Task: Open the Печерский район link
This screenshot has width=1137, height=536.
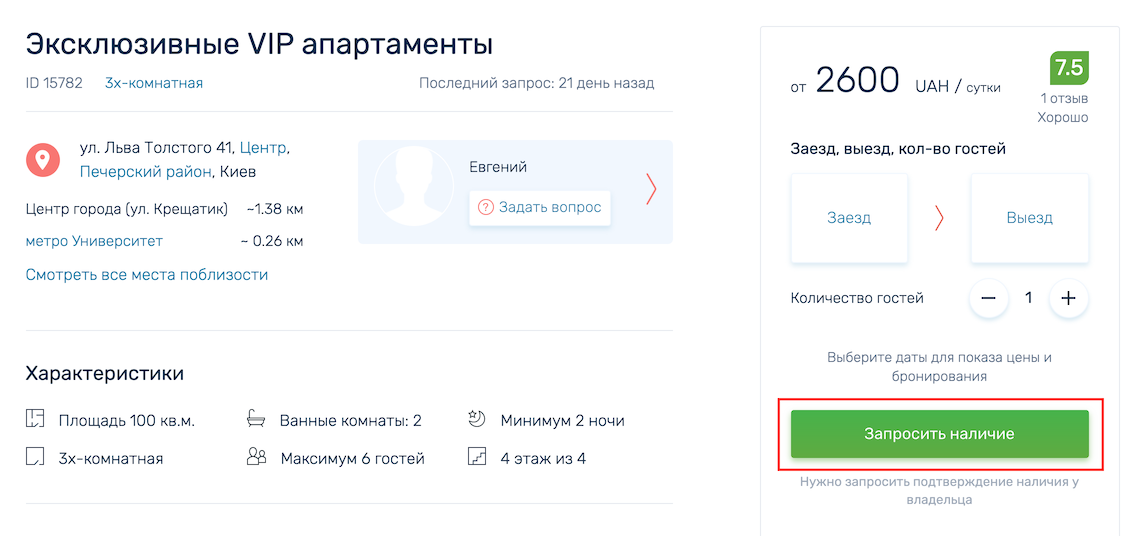Action: click(146, 173)
